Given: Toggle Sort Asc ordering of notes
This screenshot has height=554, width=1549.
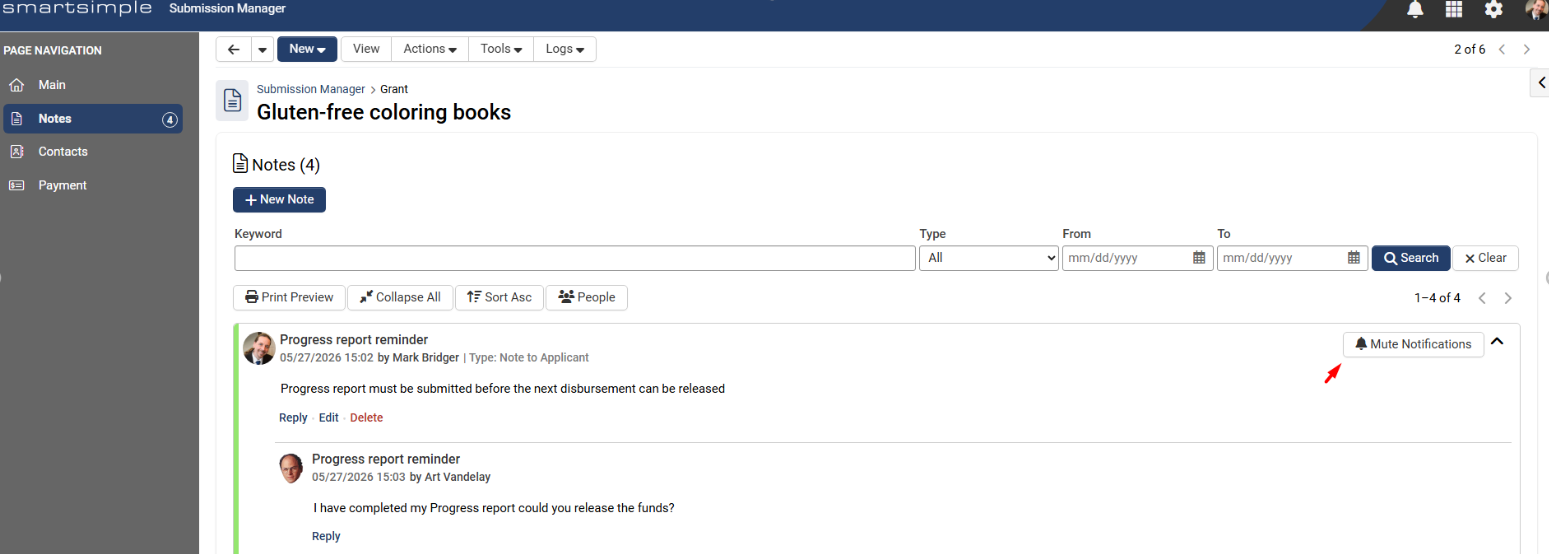Looking at the screenshot, I should 499,297.
